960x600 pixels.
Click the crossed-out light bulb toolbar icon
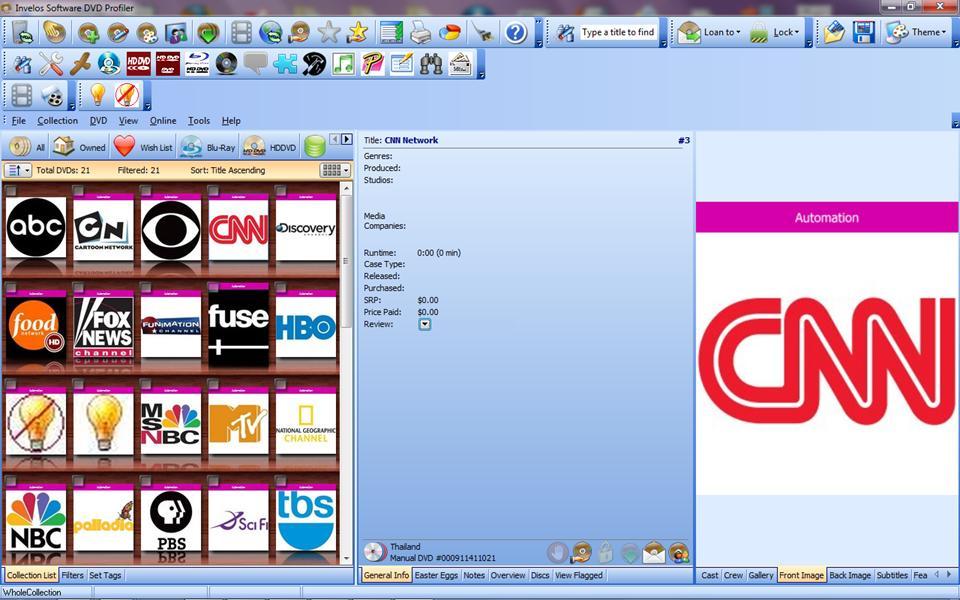(x=127, y=96)
